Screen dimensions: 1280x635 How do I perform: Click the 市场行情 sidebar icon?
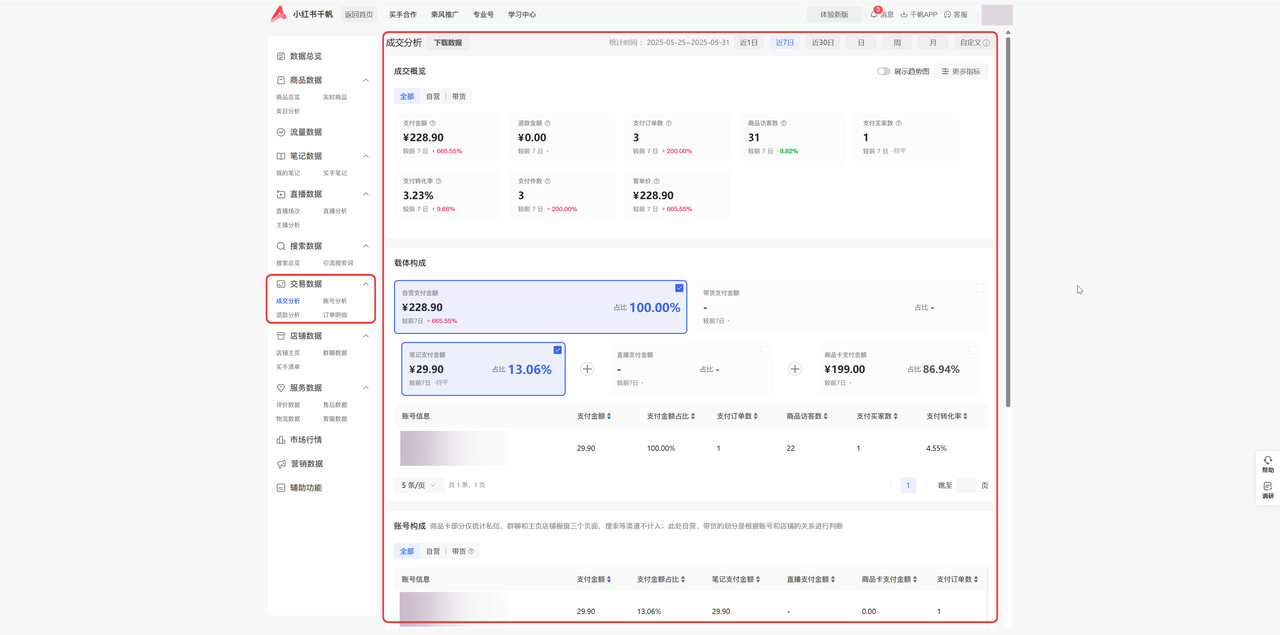tap(281, 440)
